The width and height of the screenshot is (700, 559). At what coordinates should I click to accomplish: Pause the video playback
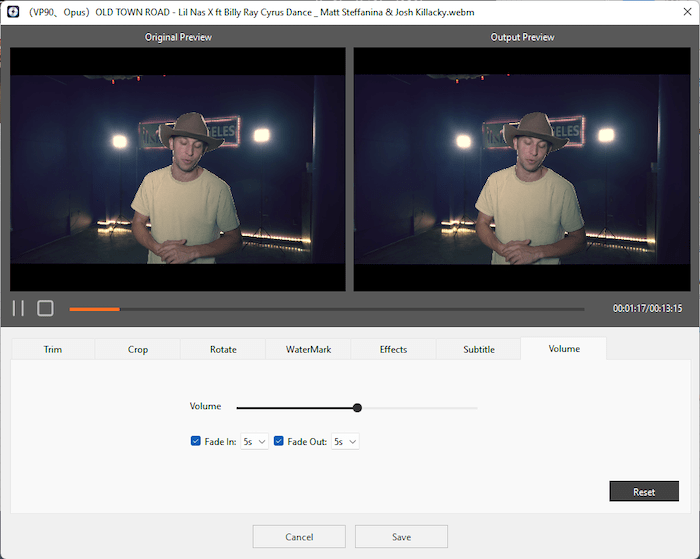(18, 308)
